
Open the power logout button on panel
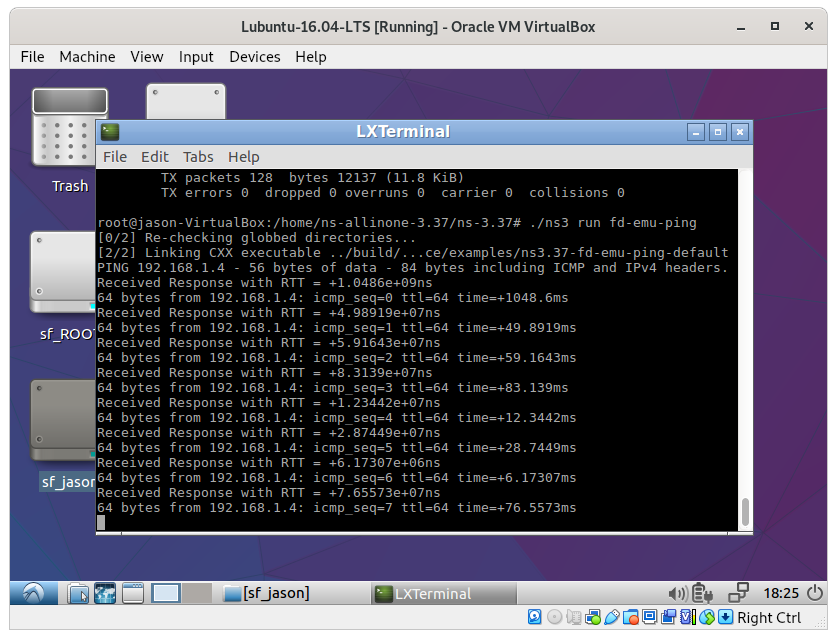click(815, 593)
